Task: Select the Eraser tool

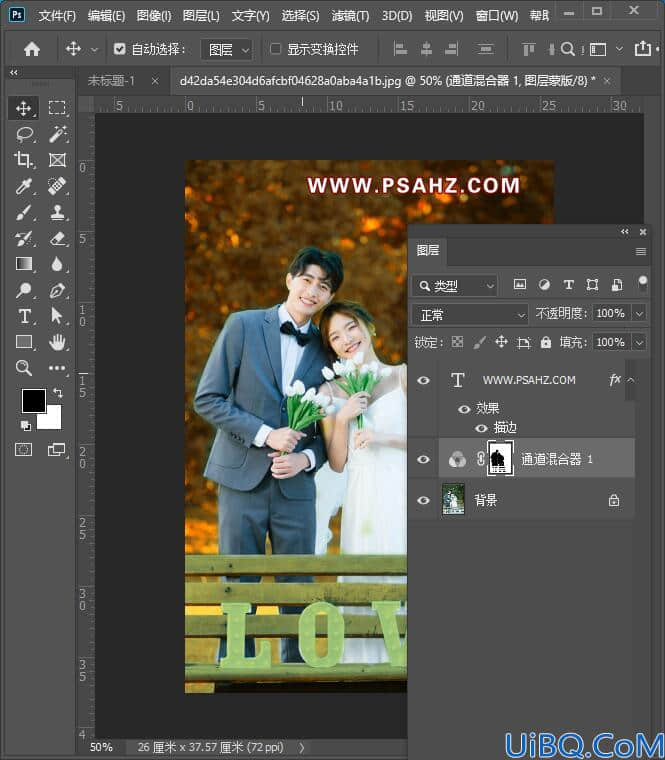Action: coord(57,238)
